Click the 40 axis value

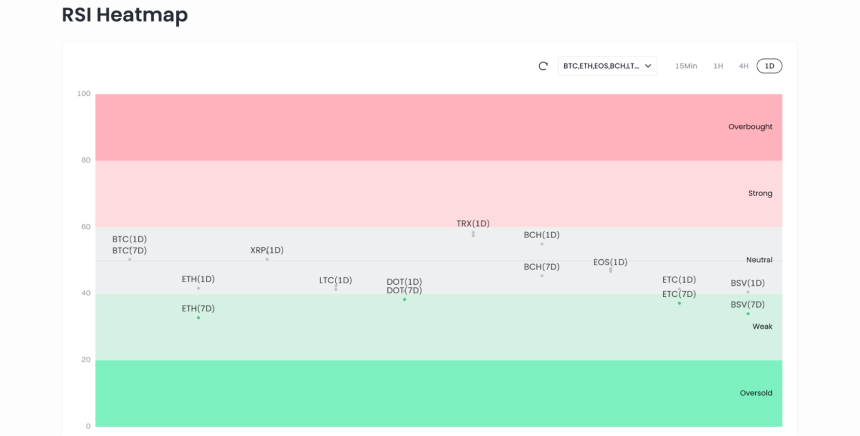86,293
